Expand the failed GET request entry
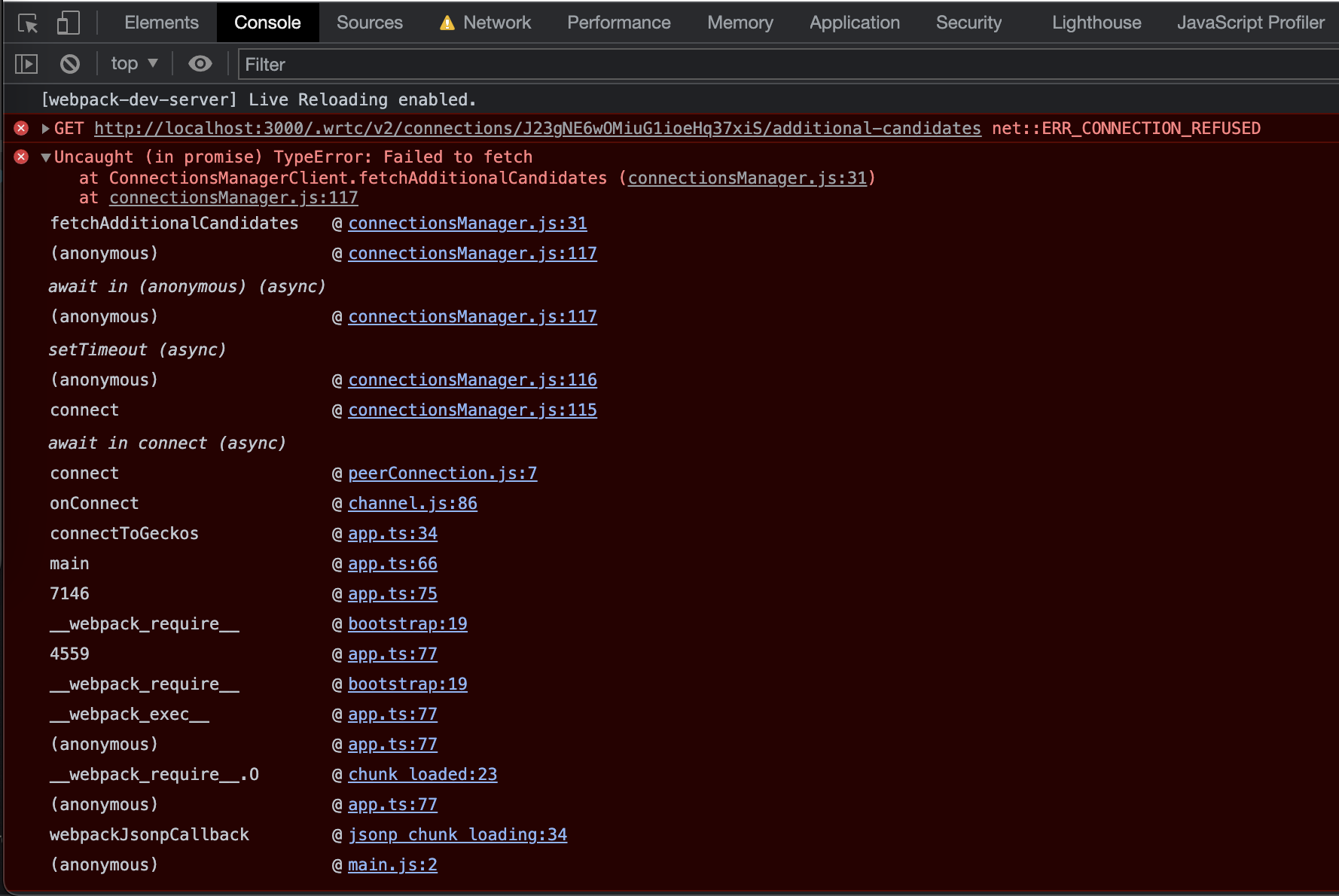This screenshot has width=1339, height=896. coord(45,128)
